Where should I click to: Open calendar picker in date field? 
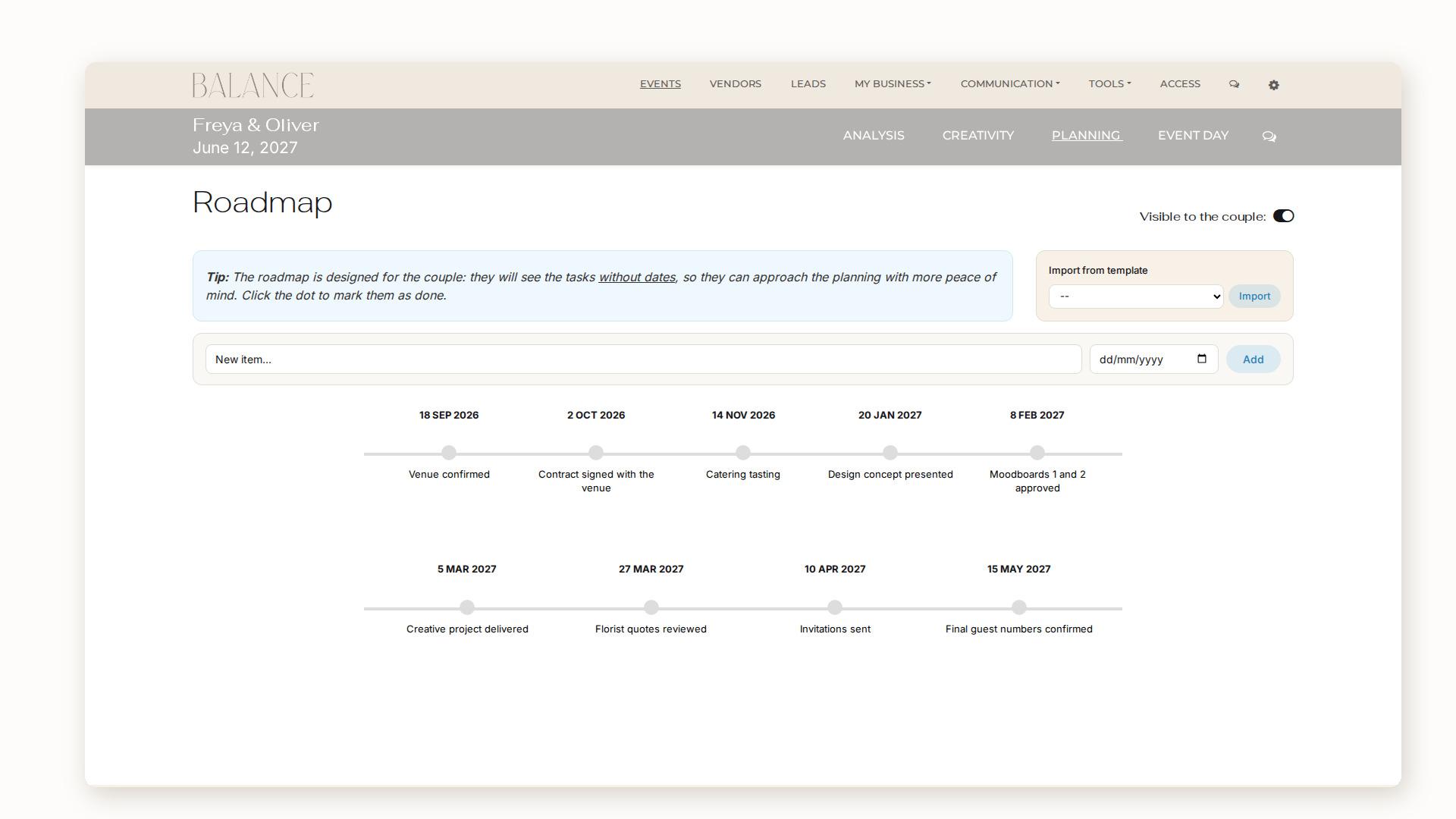(1202, 359)
